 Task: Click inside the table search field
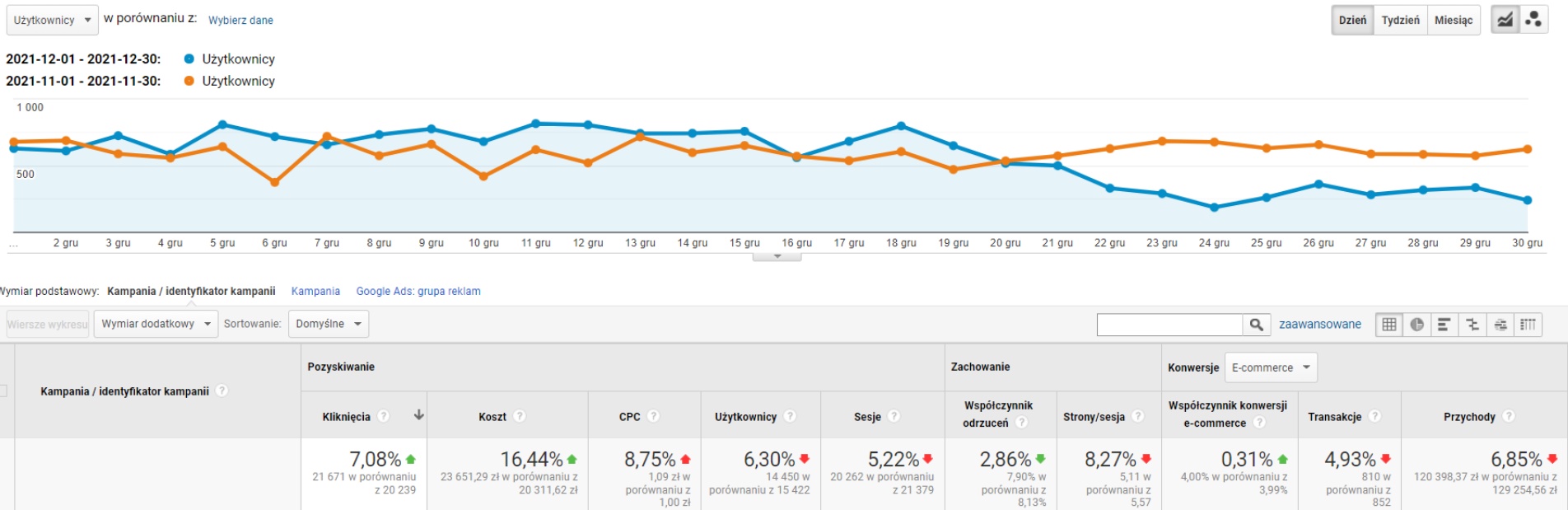pos(1169,325)
